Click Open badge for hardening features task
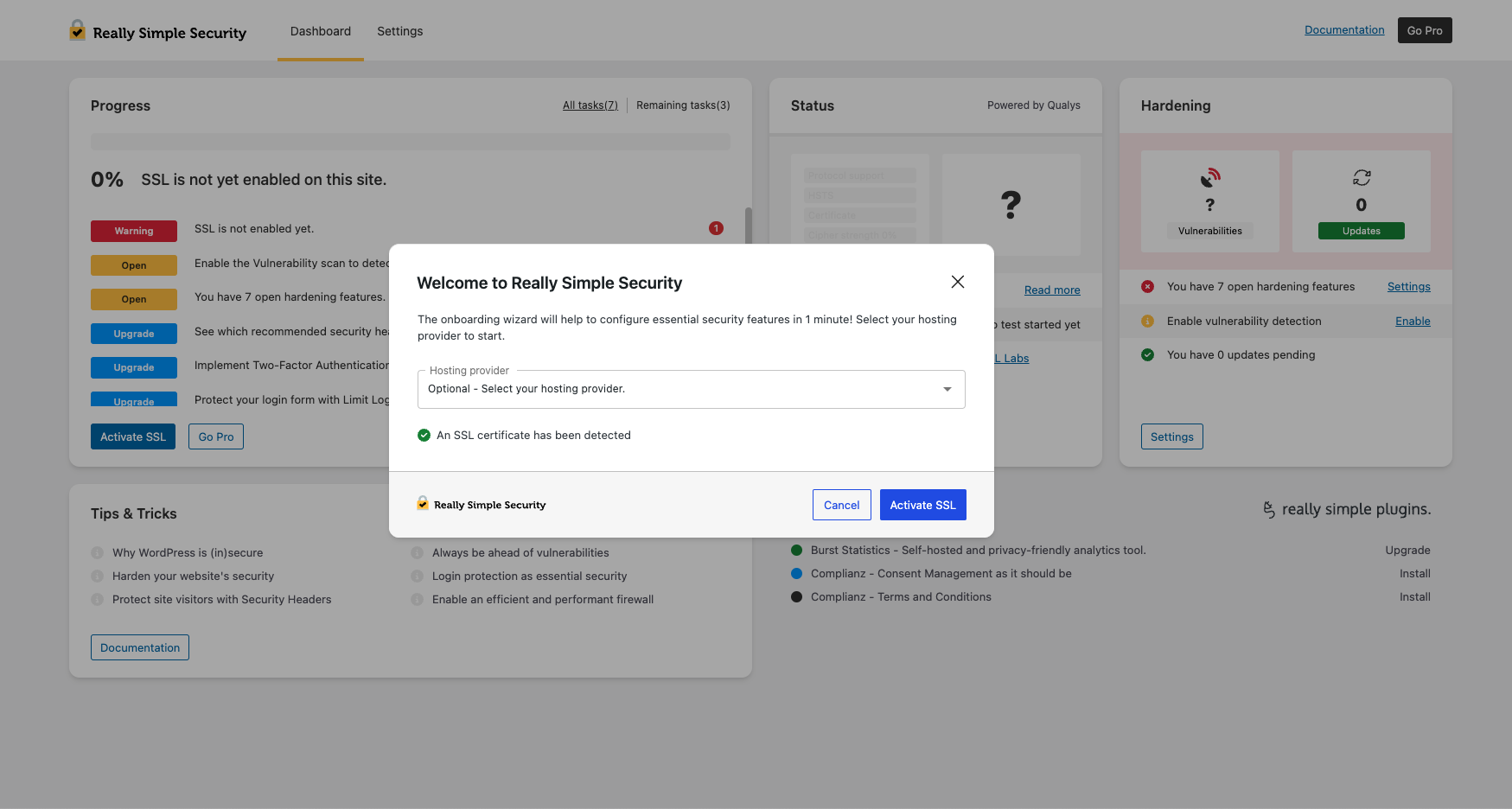 point(134,299)
